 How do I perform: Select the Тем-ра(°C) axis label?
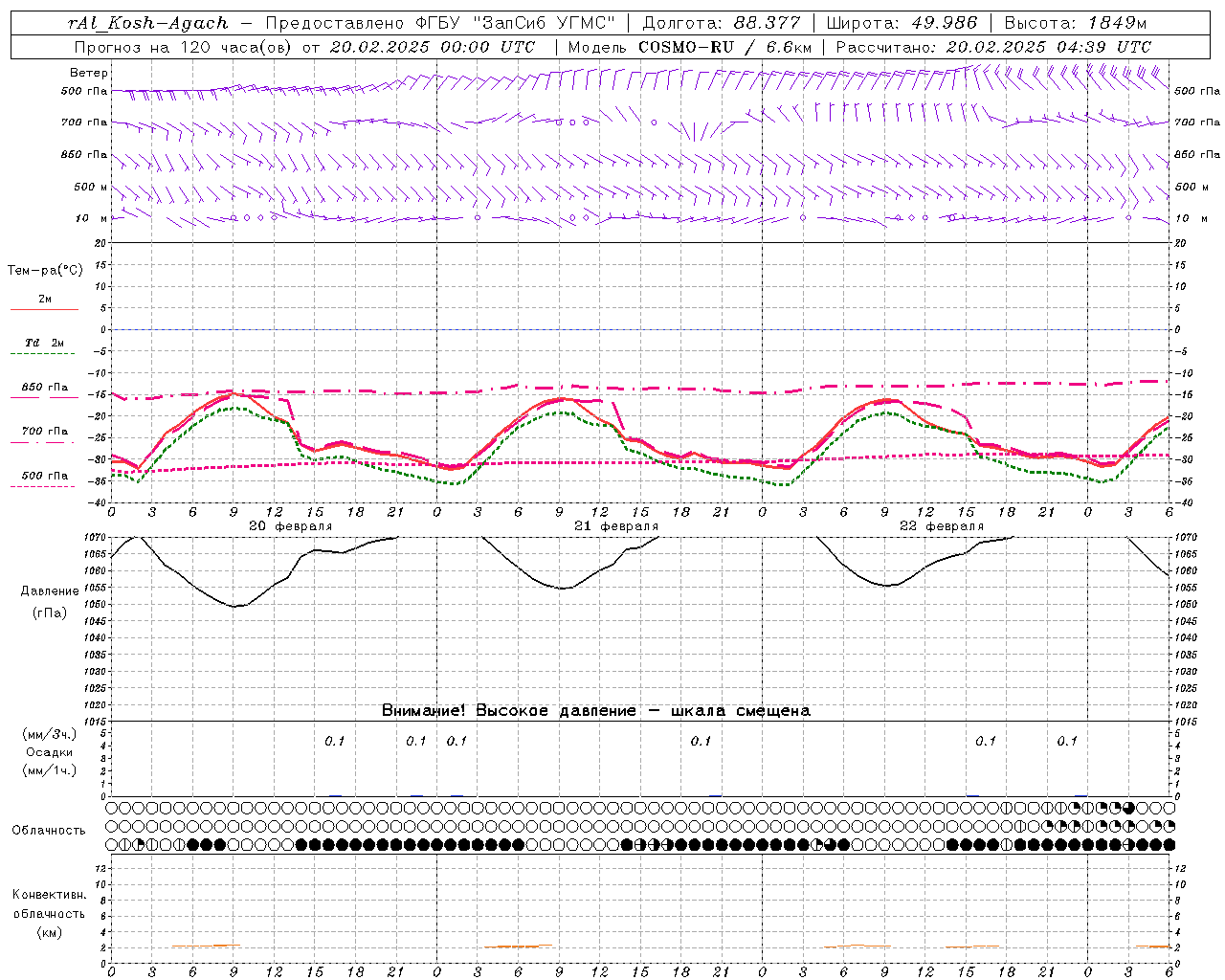pyautogui.click(x=45, y=271)
